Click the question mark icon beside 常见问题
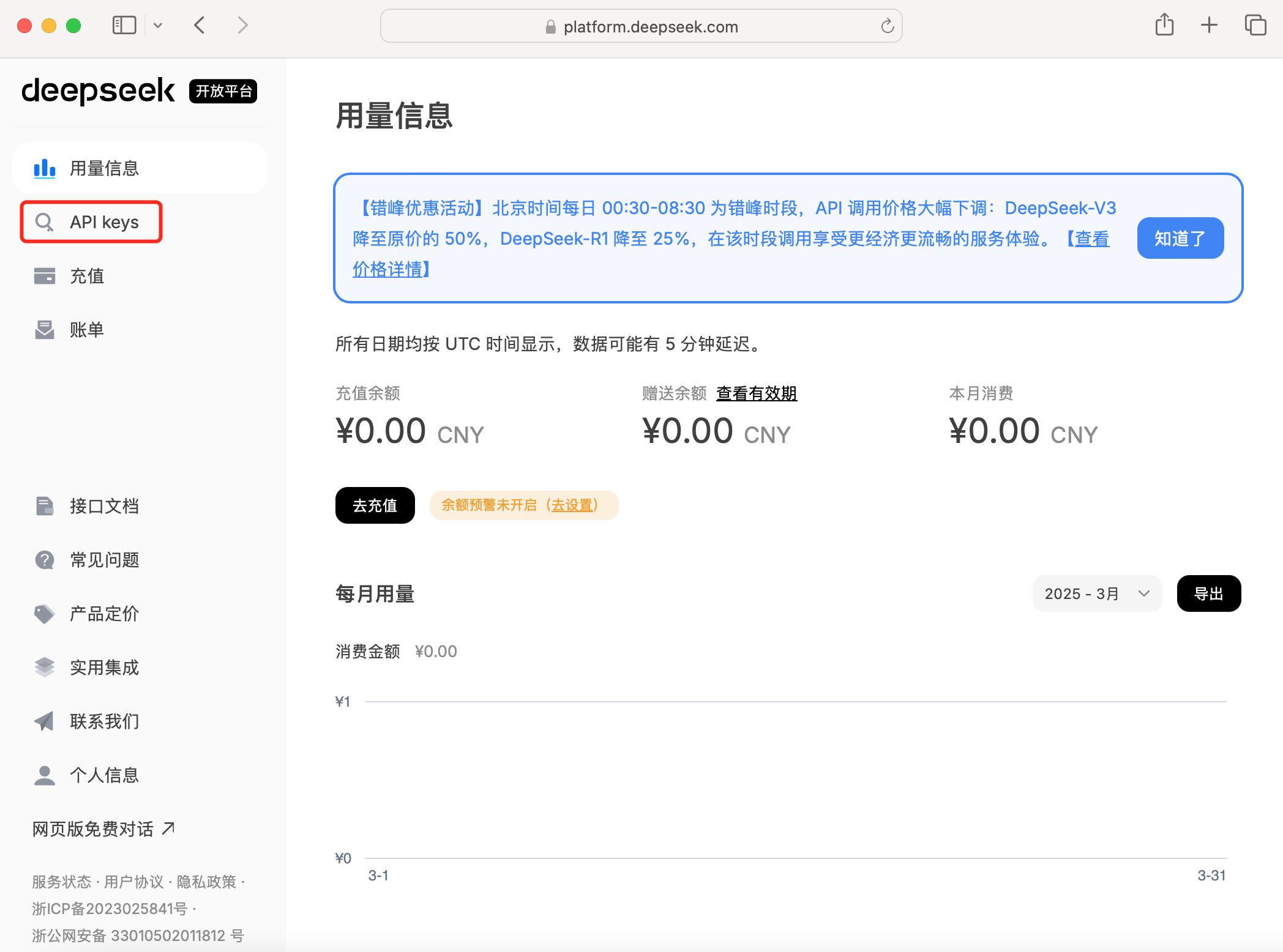This screenshot has height=952, width=1283. [x=45, y=560]
